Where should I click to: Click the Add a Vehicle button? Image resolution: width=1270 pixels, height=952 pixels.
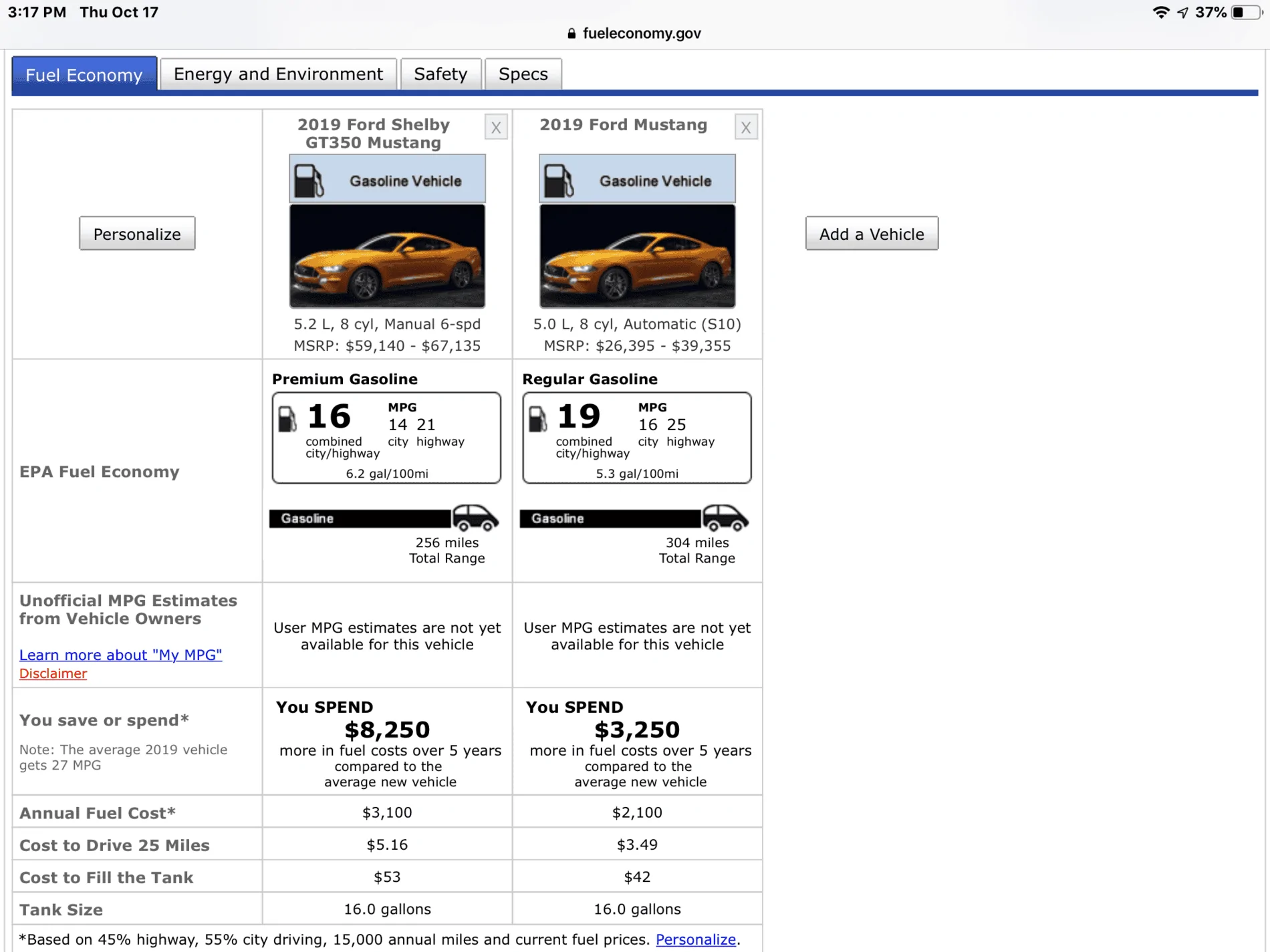872,234
